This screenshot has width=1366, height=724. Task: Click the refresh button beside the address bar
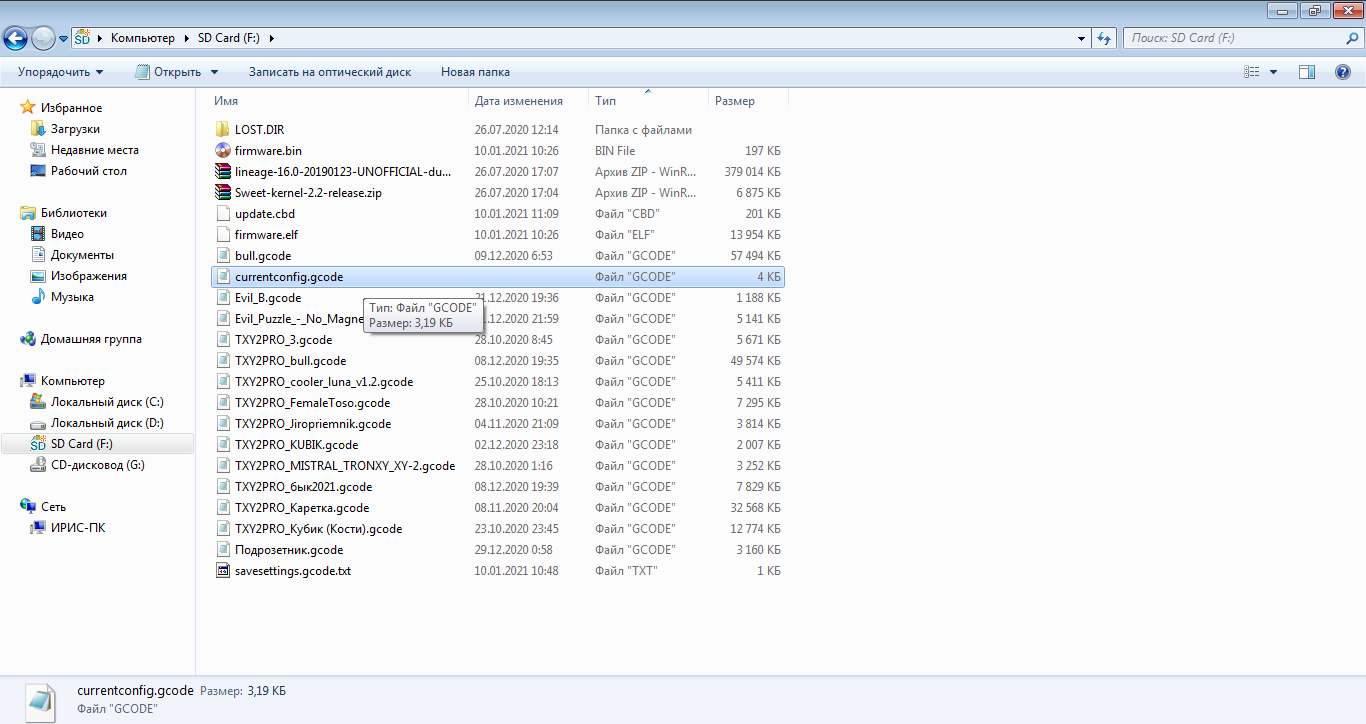[1104, 38]
